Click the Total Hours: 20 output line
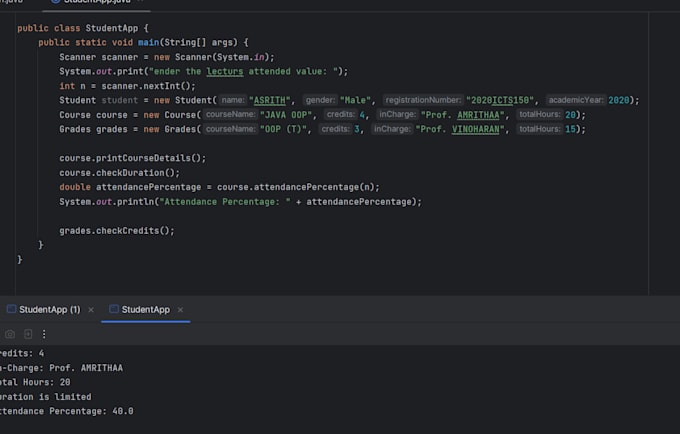 pos(35,382)
